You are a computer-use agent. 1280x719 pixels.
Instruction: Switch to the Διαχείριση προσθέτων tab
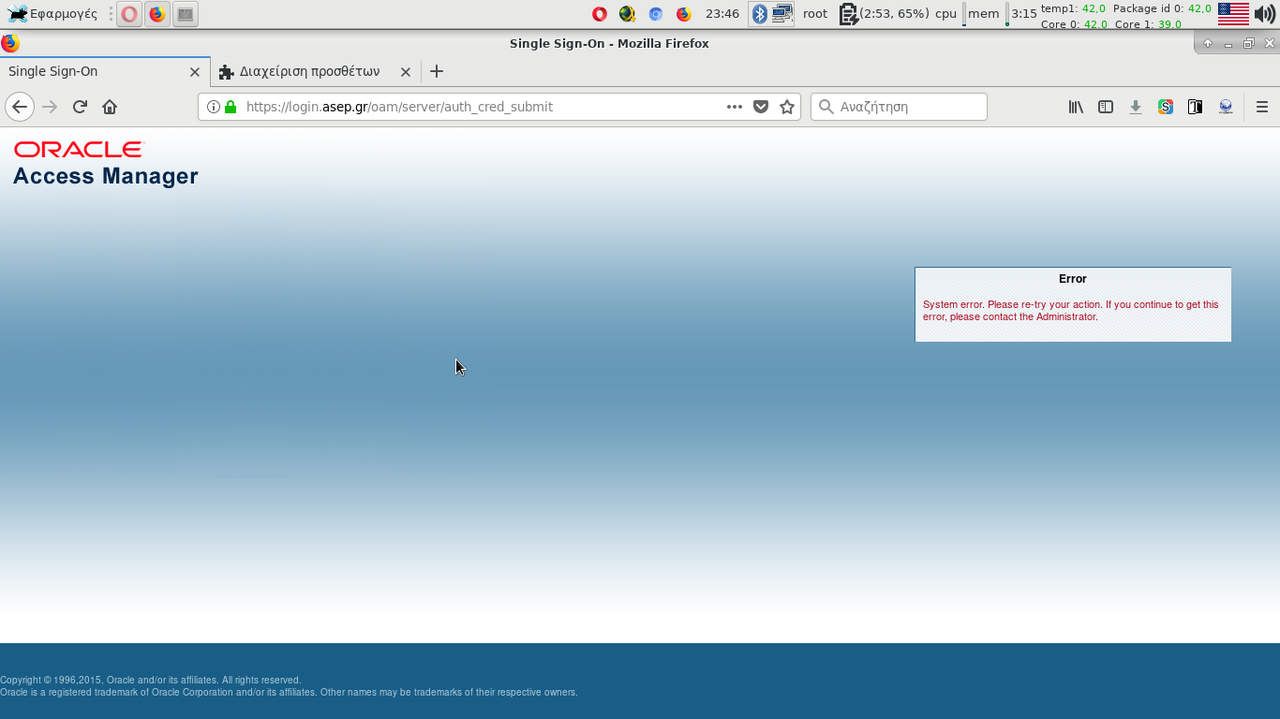[310, 72]
